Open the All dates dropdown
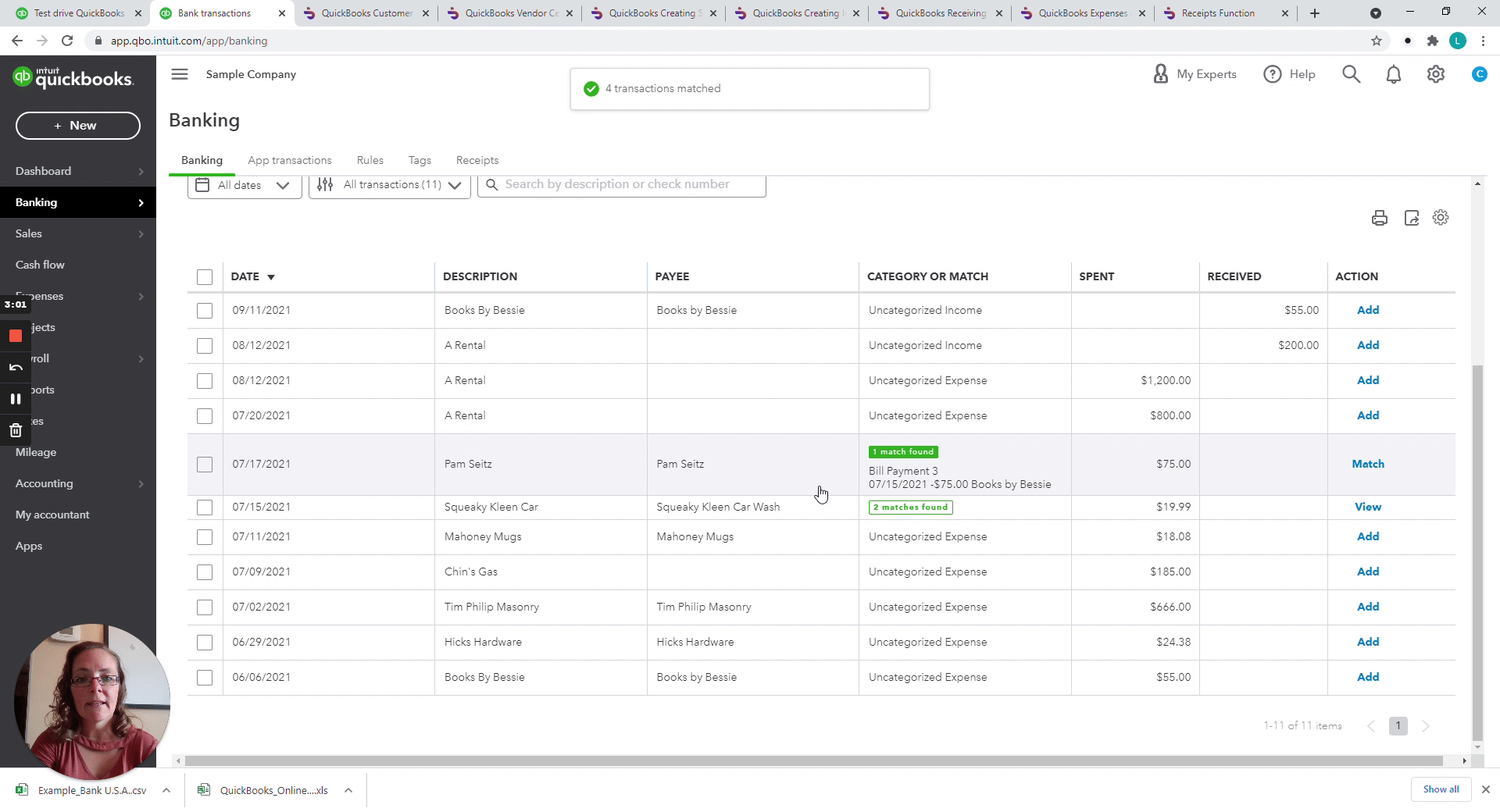 point(244,185)
